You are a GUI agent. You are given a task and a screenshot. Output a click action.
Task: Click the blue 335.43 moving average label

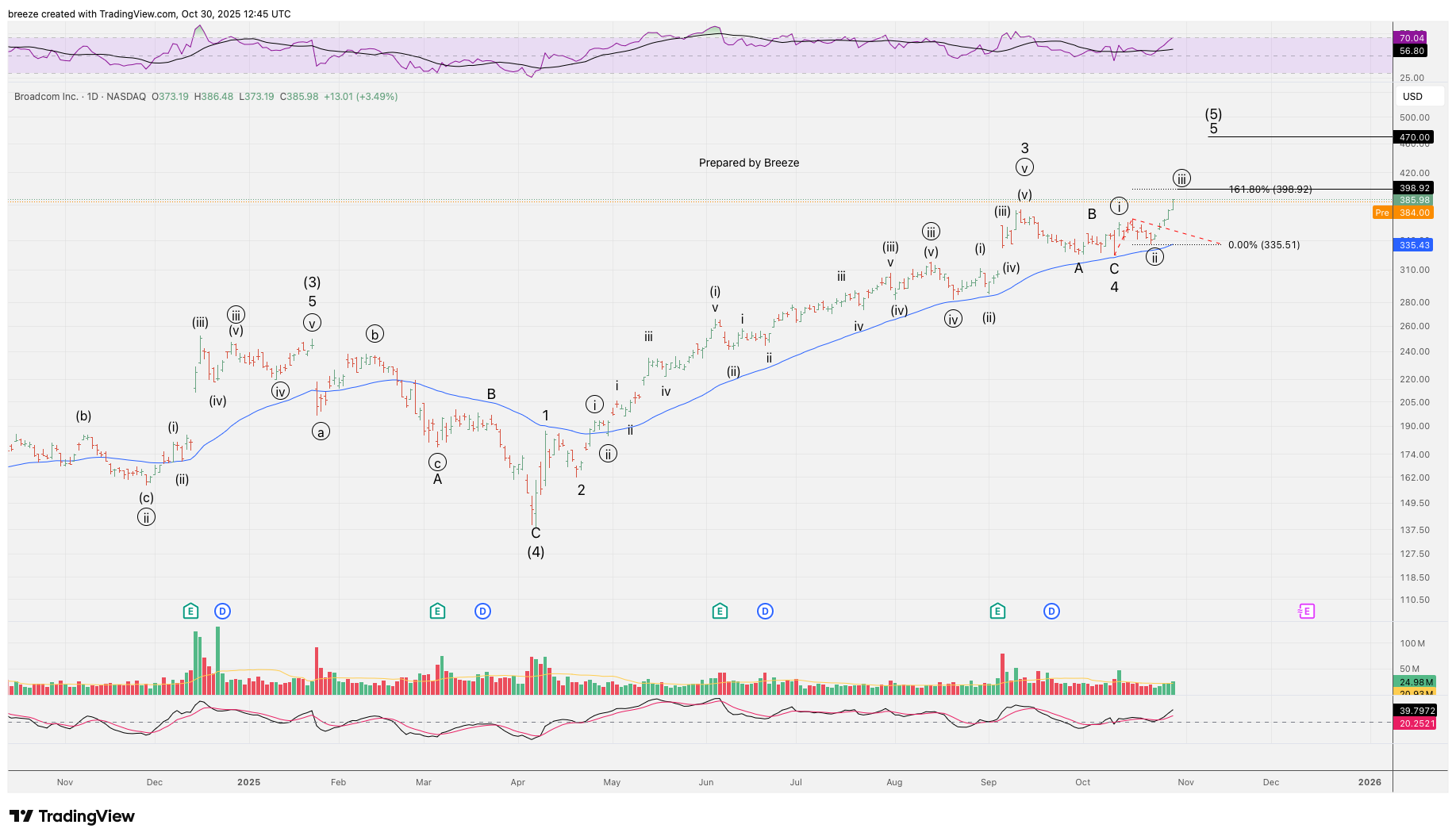pos(1413,245)
